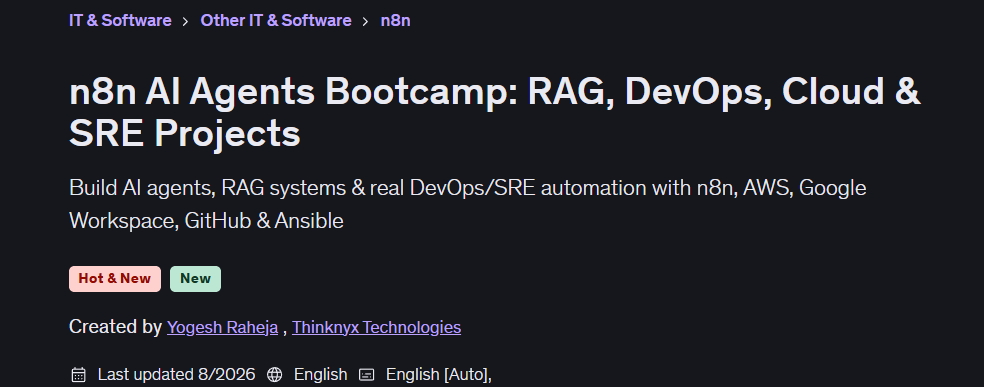
Task: Click the calendar last-updated icon
Action: click(x=78, y=375)
